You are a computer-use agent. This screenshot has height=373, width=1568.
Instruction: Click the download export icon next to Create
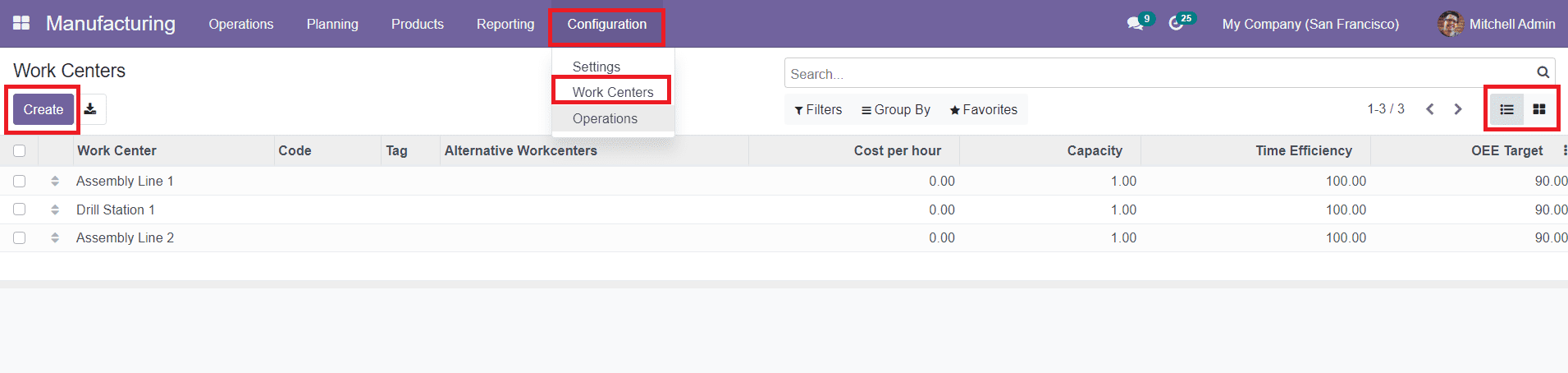click(90, 109)
